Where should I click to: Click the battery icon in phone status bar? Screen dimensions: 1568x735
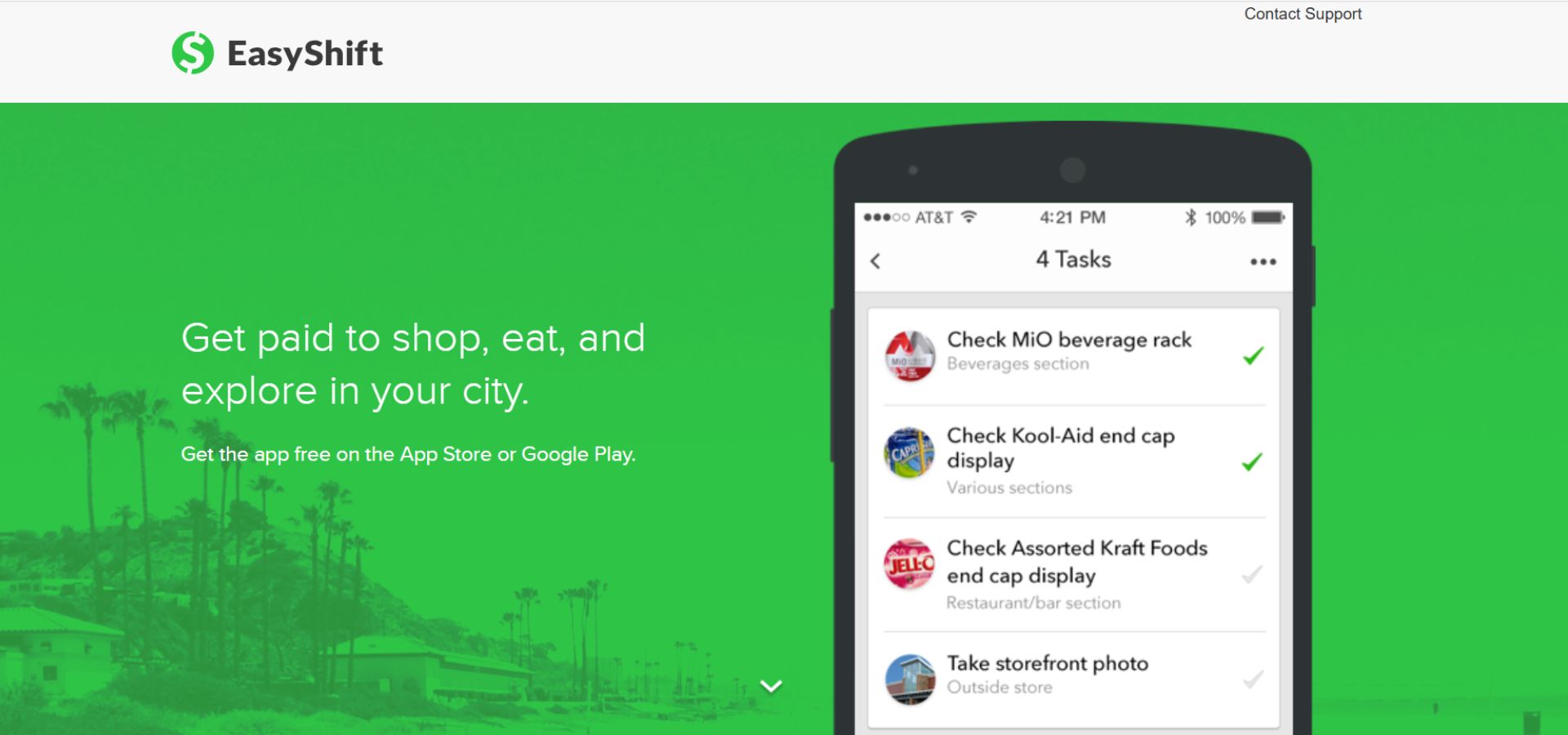point(1268,217)
